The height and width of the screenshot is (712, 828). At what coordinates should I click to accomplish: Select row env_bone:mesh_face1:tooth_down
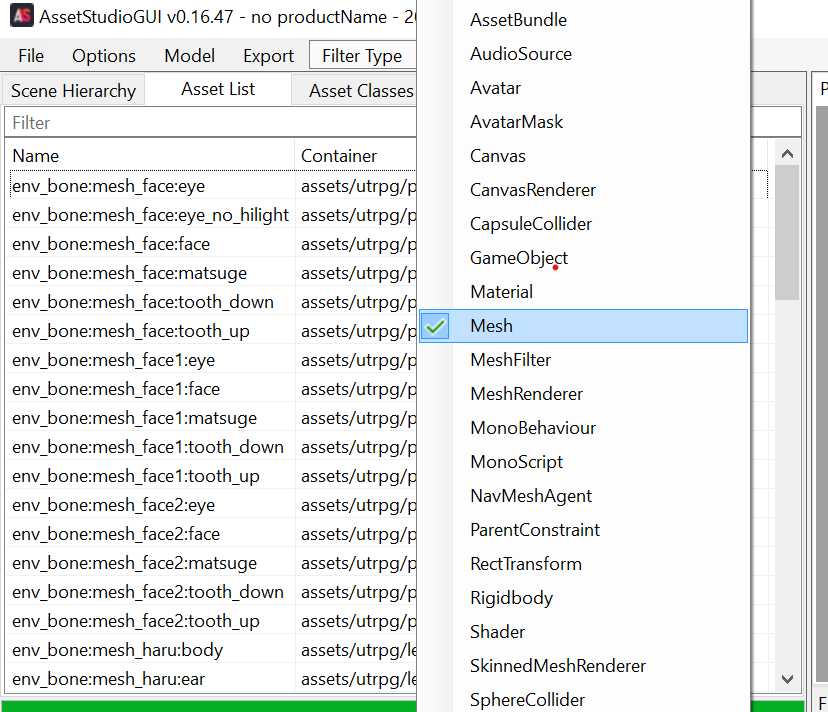point(211,447)
